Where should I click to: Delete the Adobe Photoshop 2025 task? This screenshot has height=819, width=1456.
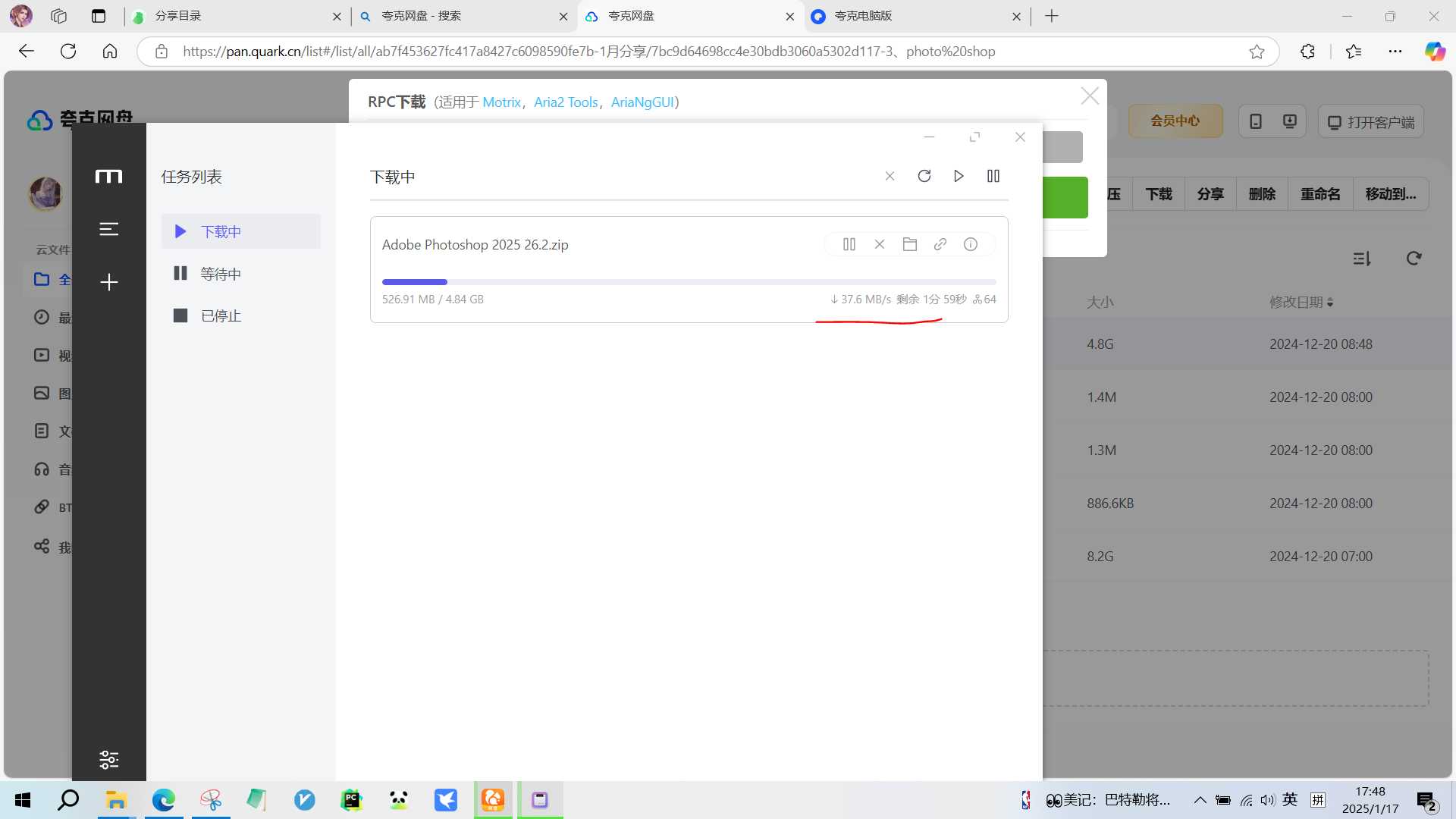pyautogui.click(x=880, y=244)
